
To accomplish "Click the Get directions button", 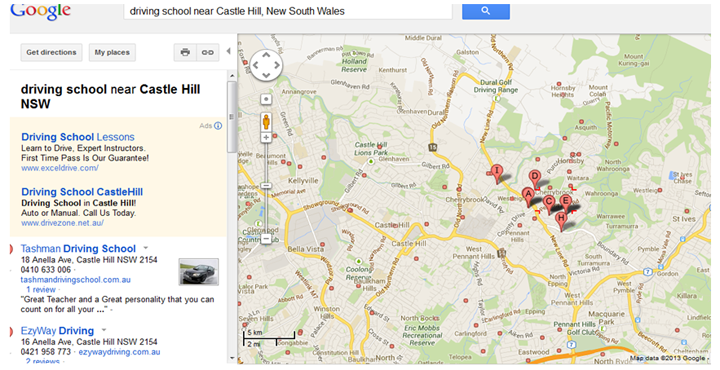I will [51, 52].
